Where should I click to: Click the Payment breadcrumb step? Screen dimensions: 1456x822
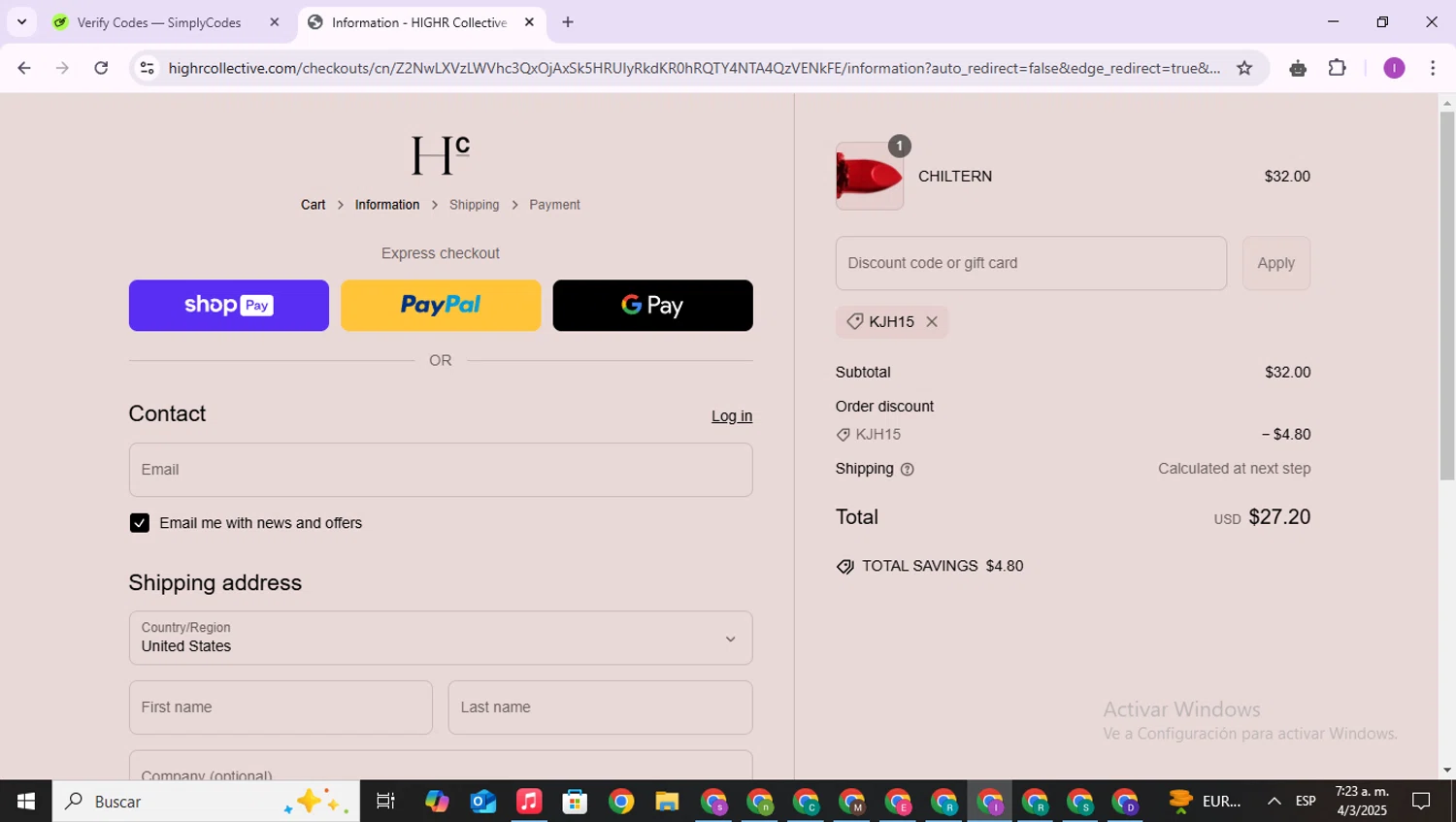(x=554, y=205)
